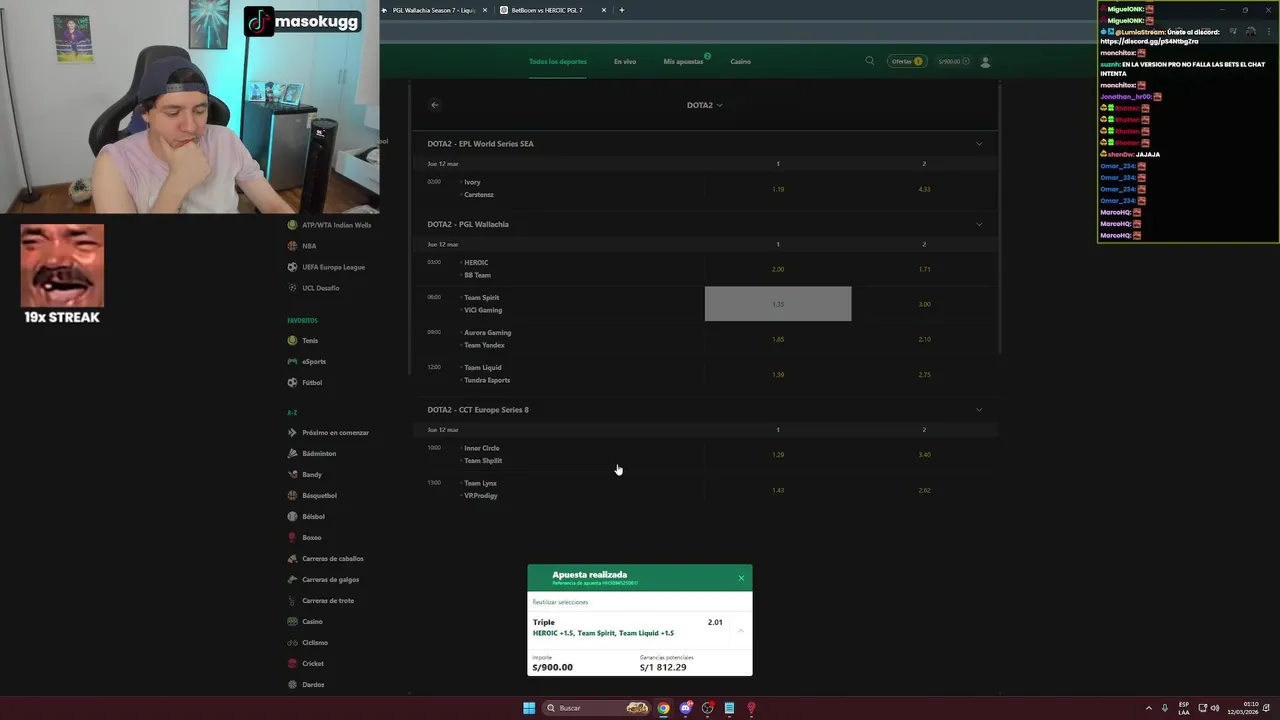Open the Team Liquid vs Tundra Esports match

[487, 374]
